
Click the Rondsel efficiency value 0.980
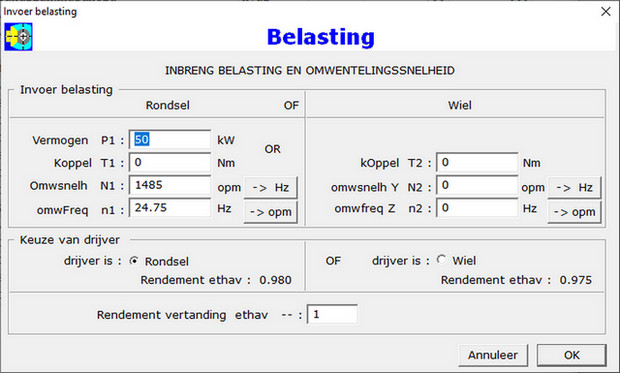point(275,280)
